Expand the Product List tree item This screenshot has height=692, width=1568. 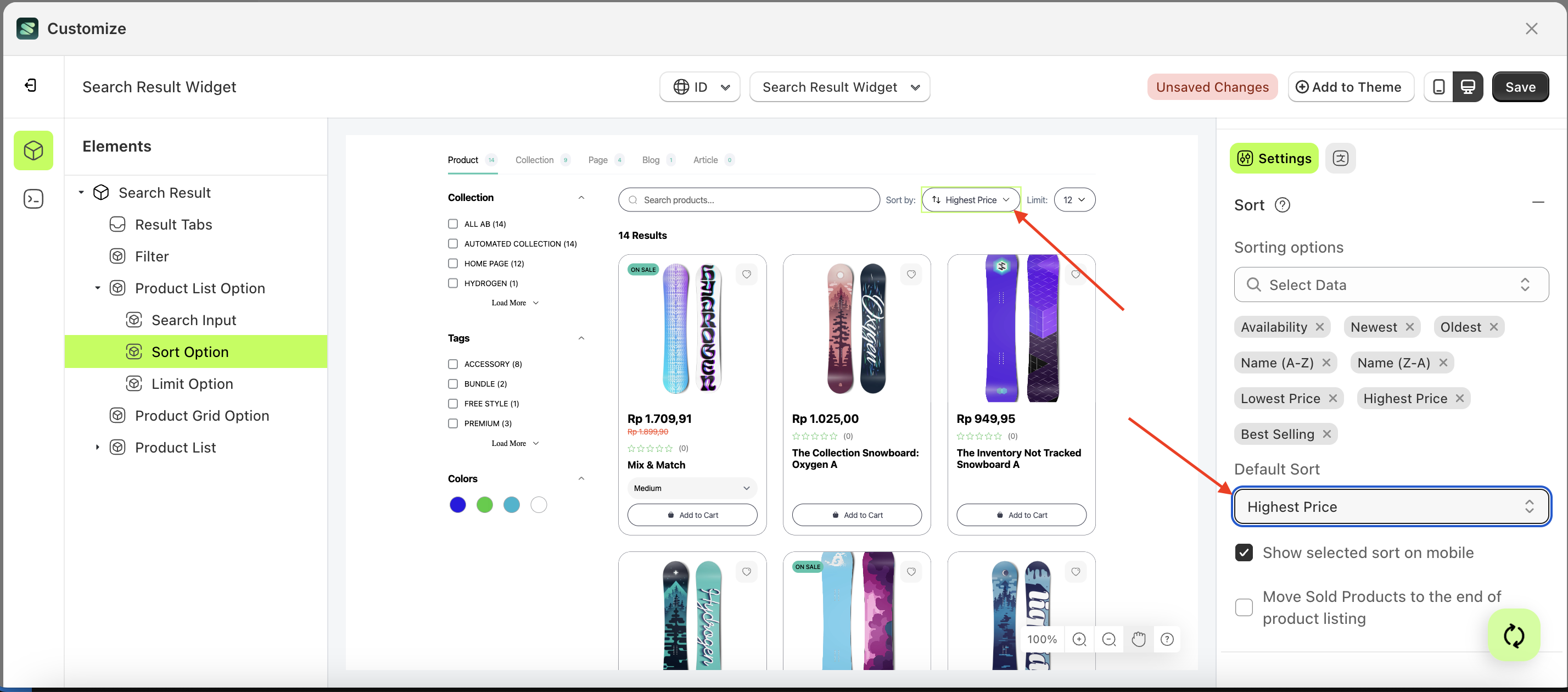click(97, 448)
